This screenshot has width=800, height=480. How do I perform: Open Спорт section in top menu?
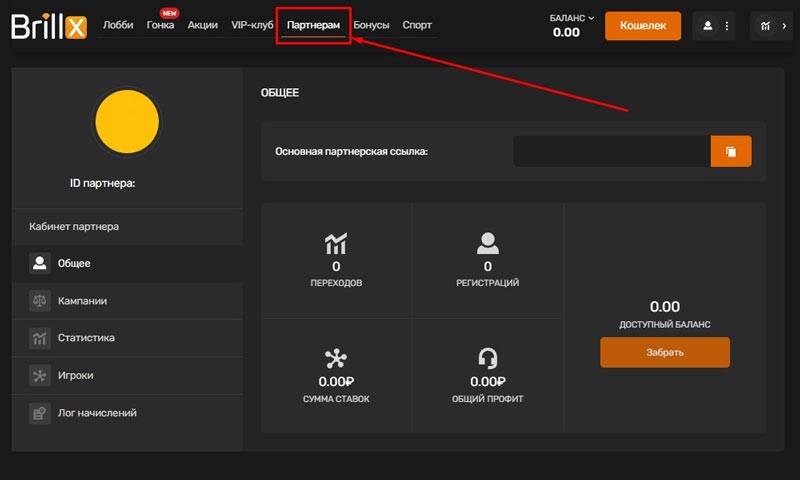pos(417,25)
